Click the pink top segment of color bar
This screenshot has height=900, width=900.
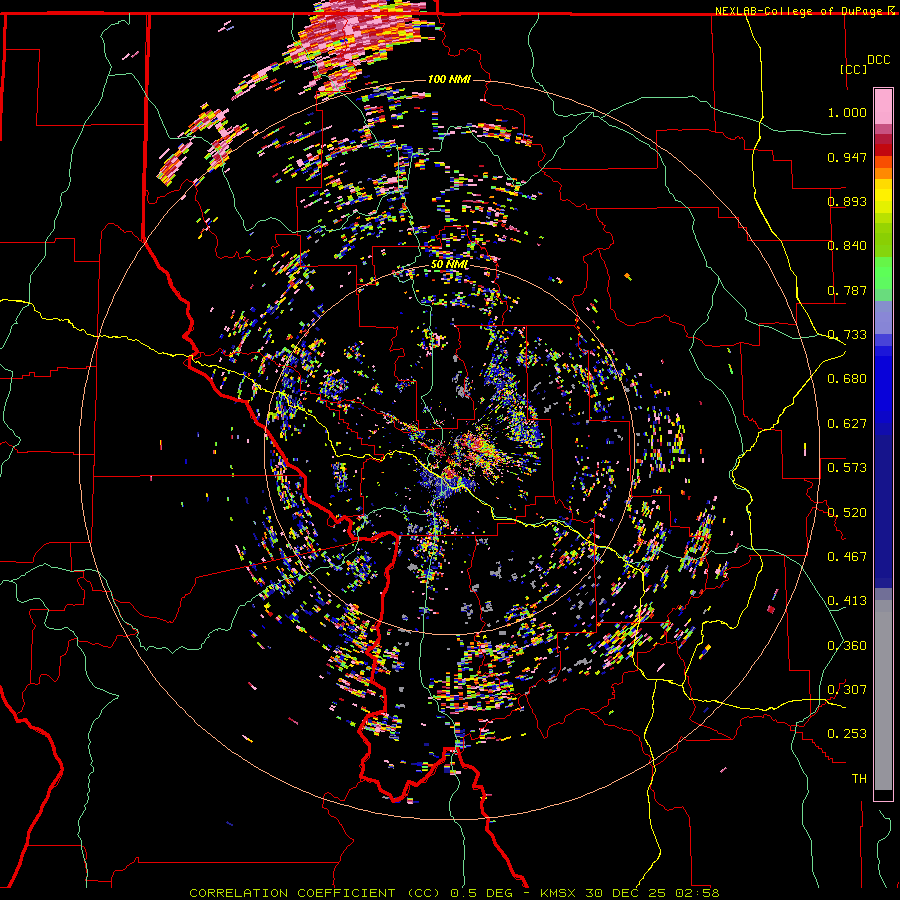[x=883, y=107]
